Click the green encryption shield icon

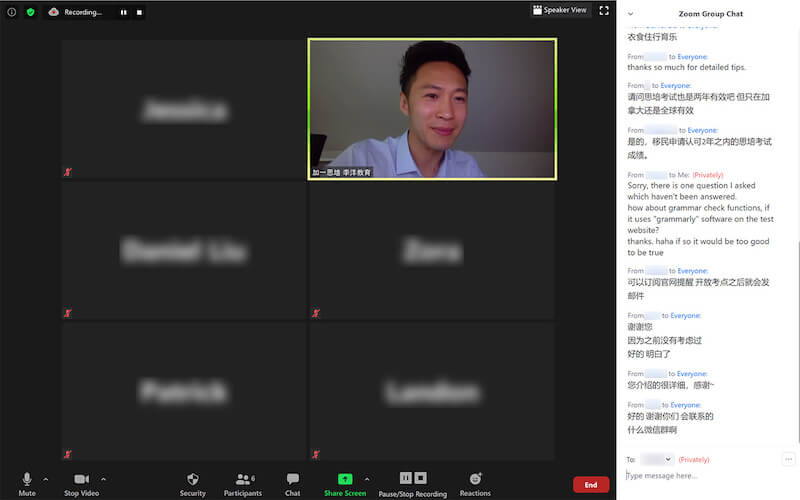(30, 12)
